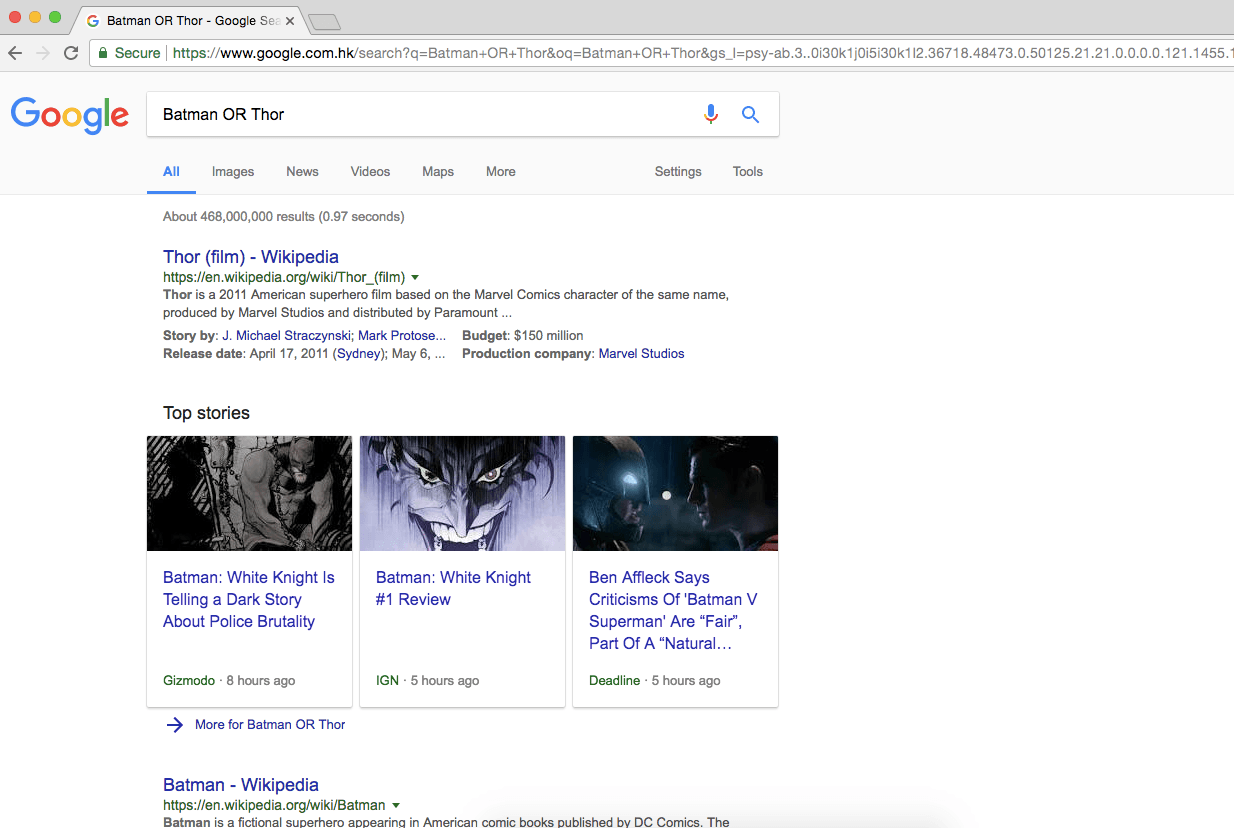Click the Marvel Studios link
1234x828 pixels.
click(x=641, y=354)
